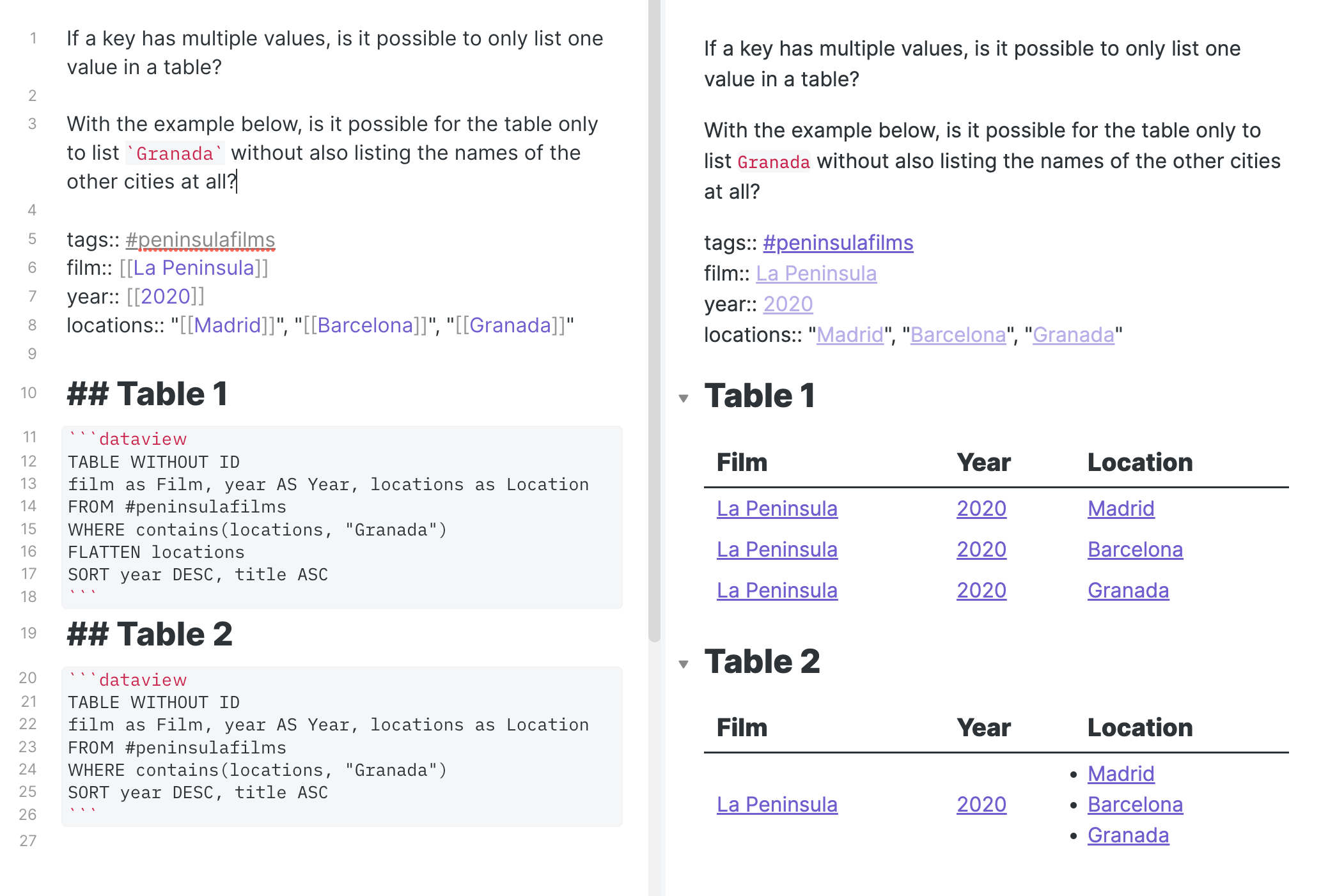Click the Madrid location link in Table 1
This screenshot has width=1321, height=896.
click(1121, 509)
